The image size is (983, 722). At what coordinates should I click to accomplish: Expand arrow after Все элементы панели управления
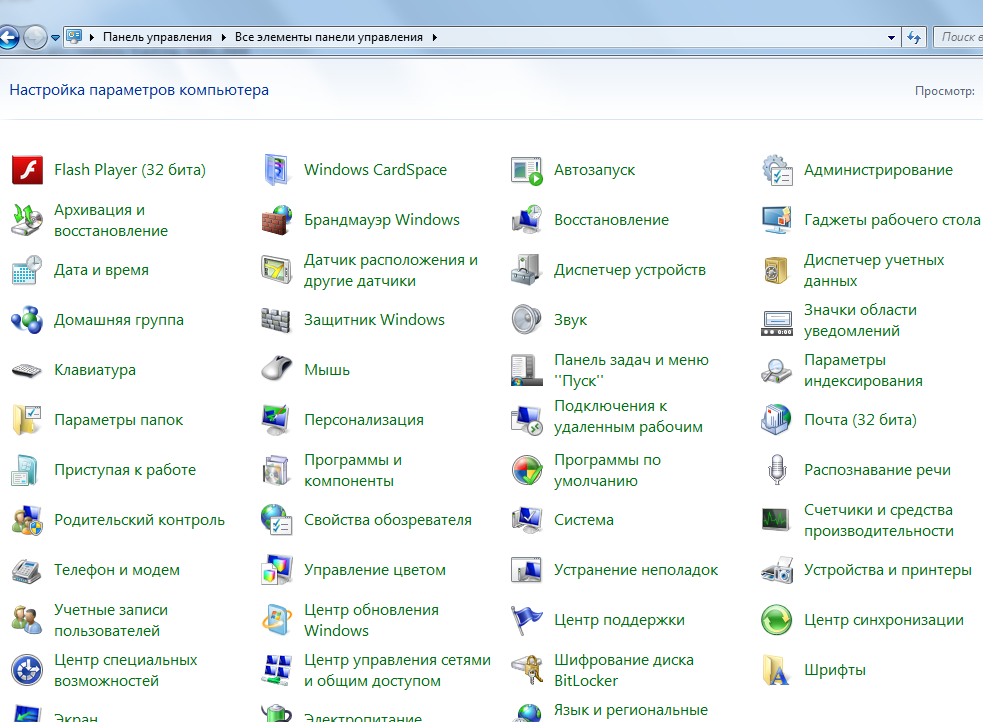(x=434, y=38)
